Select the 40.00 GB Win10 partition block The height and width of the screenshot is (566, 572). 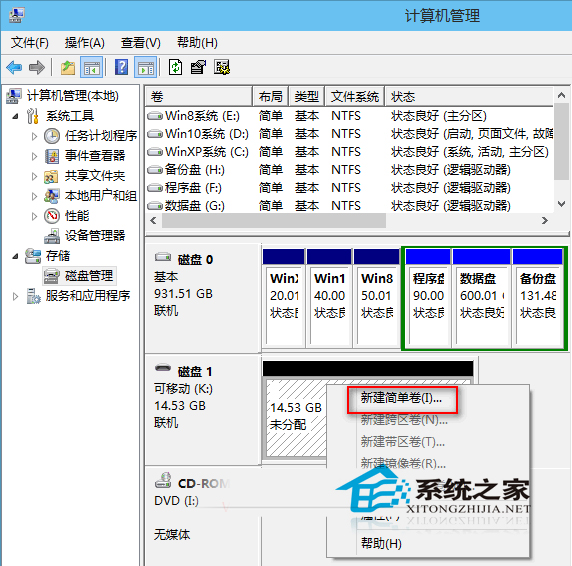click(x=329, y=298)
